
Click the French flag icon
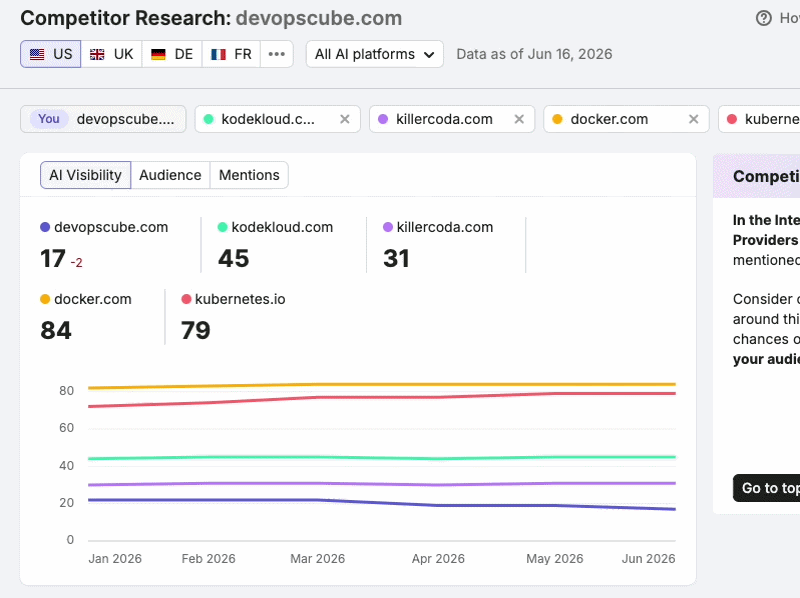click(218, 54)
